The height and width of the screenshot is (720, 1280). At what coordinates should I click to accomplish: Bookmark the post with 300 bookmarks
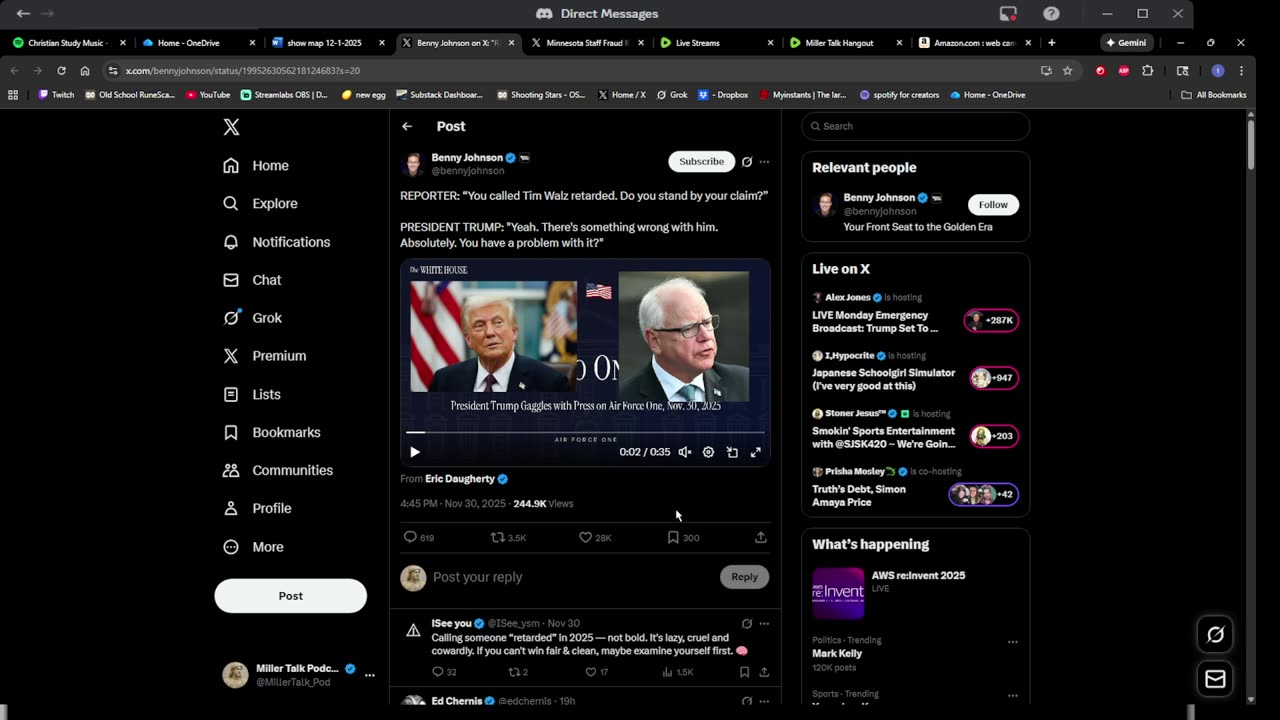coord(683,537)
